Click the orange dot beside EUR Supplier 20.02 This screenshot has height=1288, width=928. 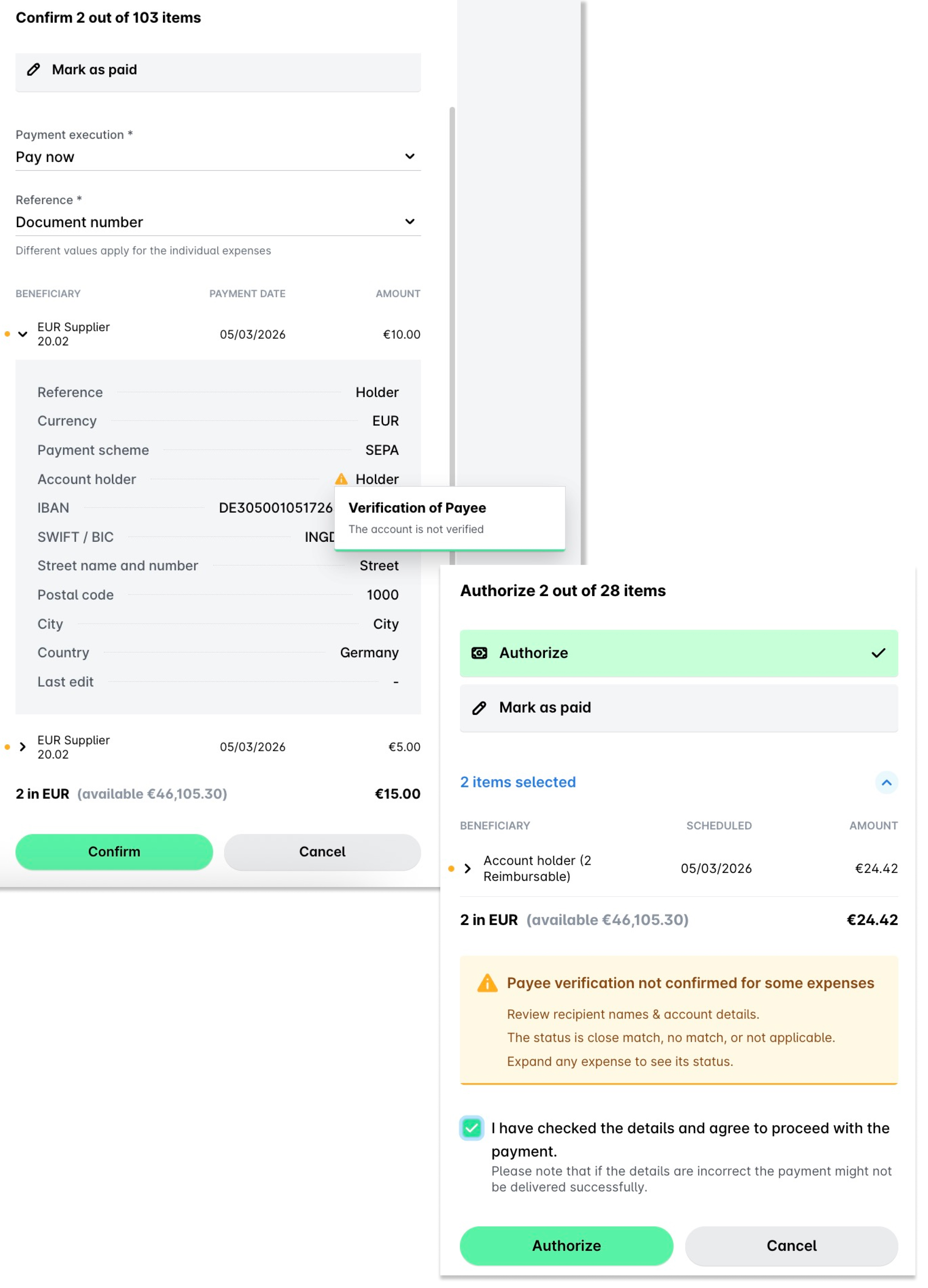click(7, 334)
